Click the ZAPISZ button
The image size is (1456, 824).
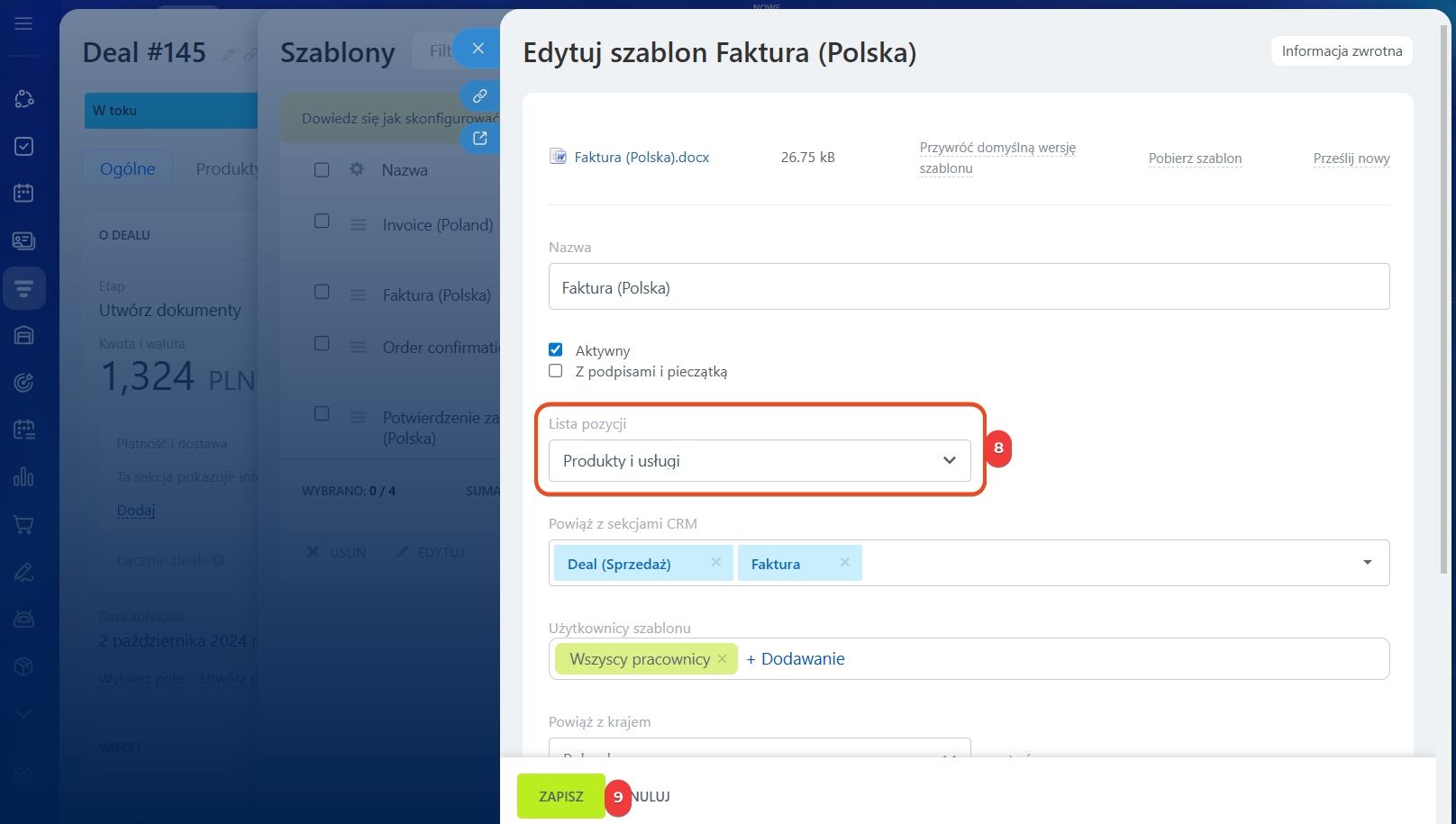[x=561, y=796]
